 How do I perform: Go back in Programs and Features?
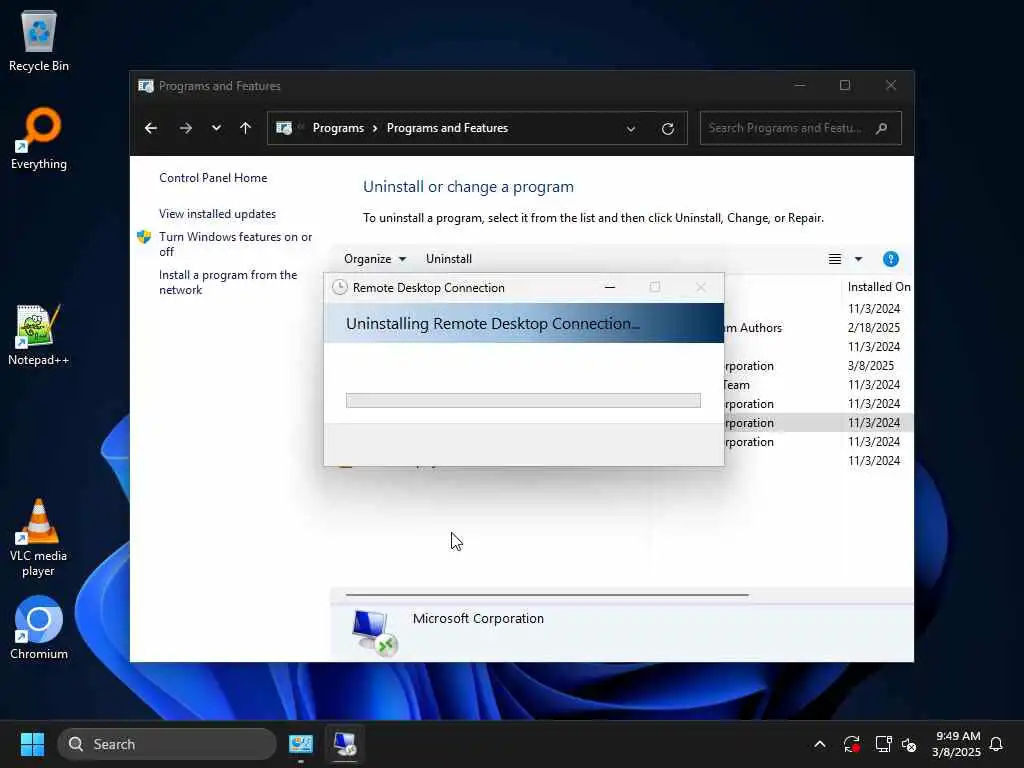pyautogui.click(x=151, y=128)
